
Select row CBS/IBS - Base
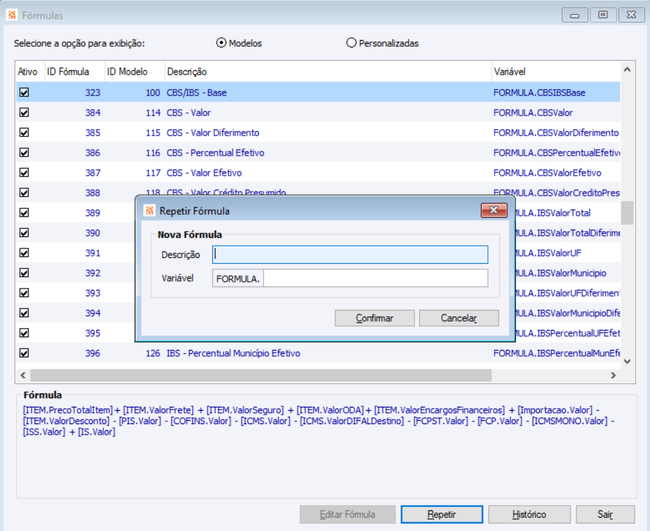pos(318,92)
